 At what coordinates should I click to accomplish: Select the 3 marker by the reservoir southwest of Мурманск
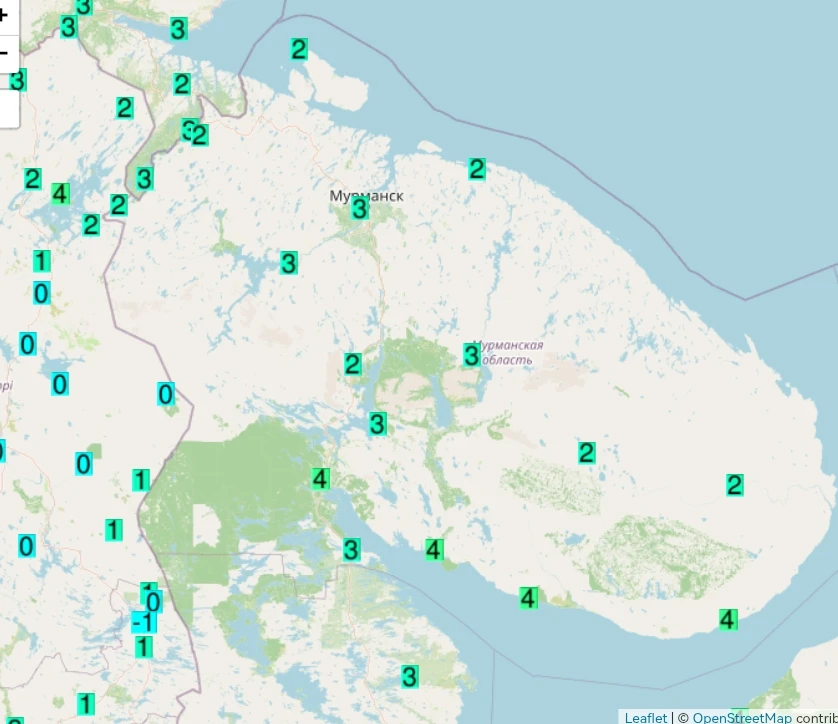(289, 263)
